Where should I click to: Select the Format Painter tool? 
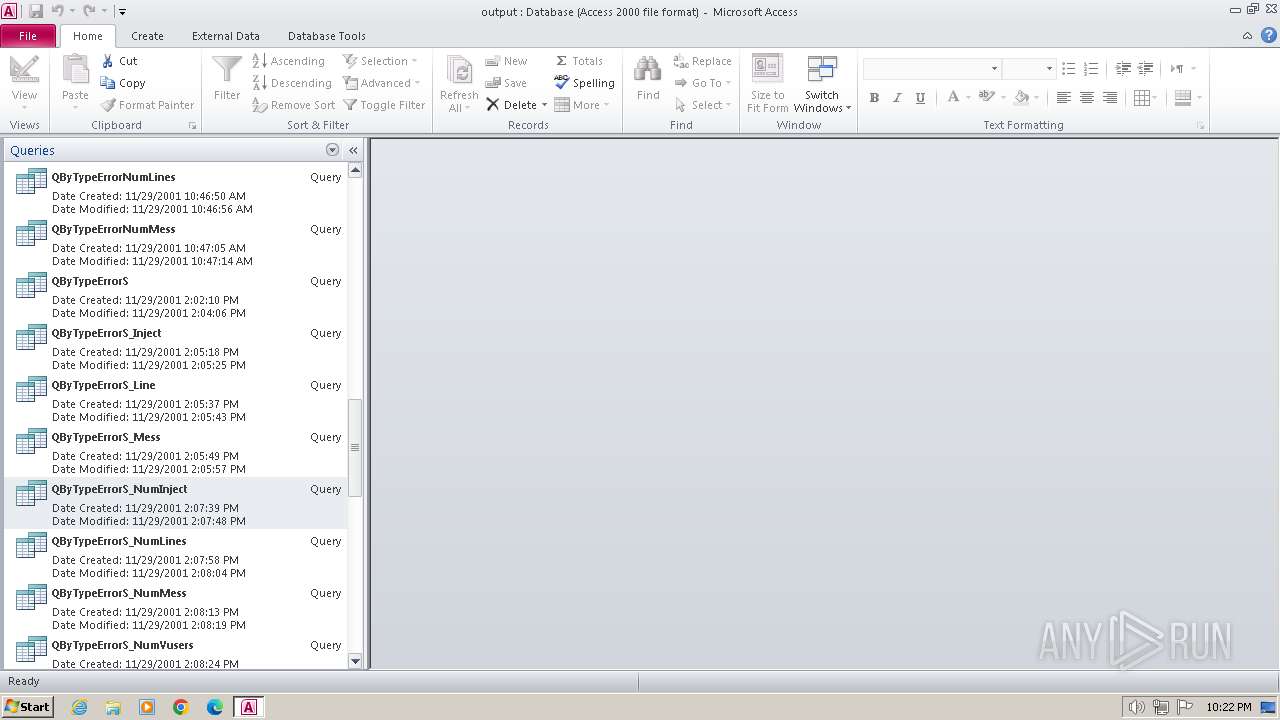(147, 105)
